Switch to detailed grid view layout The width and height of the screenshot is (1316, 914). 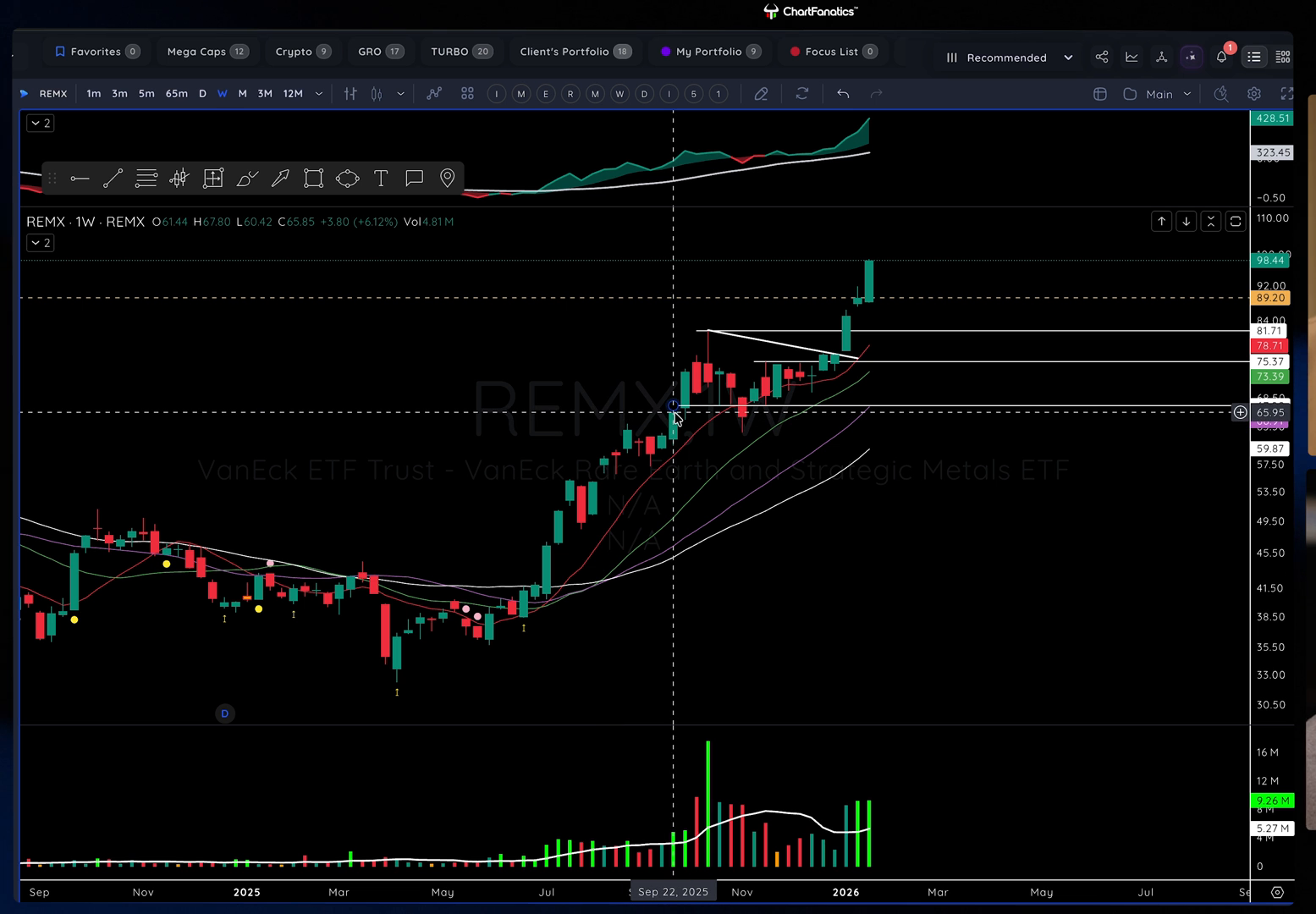tap(1283, 57)
